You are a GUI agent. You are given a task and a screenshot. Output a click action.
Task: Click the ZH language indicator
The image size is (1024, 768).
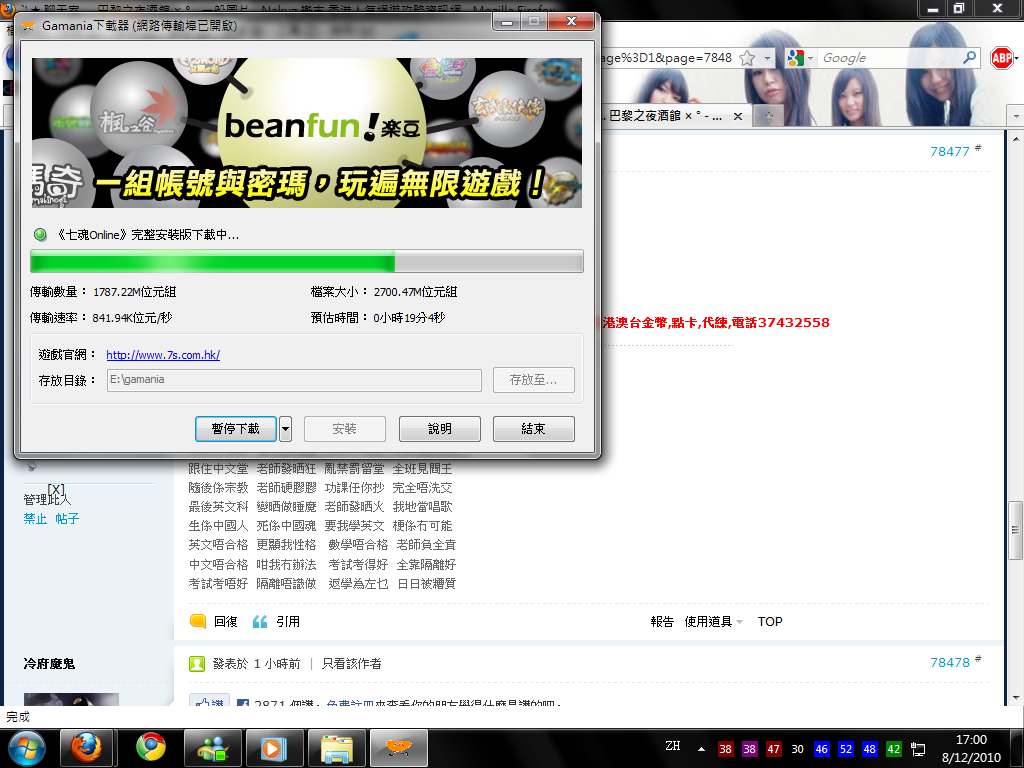pyautogui.click(x=673, y=746)
